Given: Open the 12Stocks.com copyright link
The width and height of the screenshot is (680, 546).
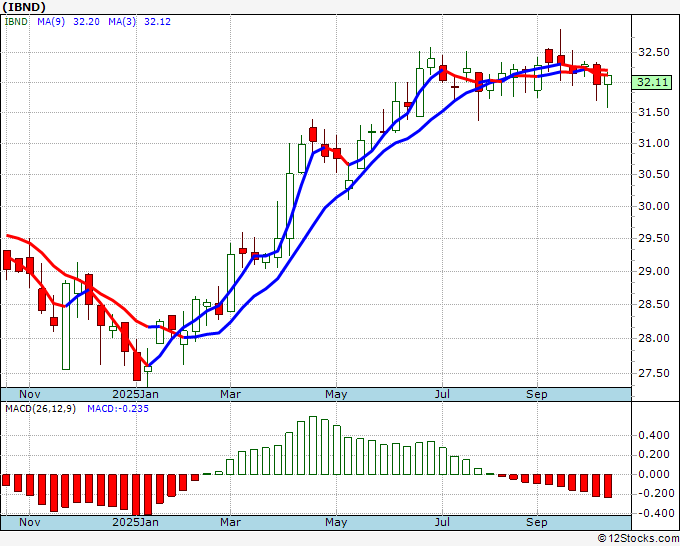Looking at the screenshot, I should click(638, 539).
